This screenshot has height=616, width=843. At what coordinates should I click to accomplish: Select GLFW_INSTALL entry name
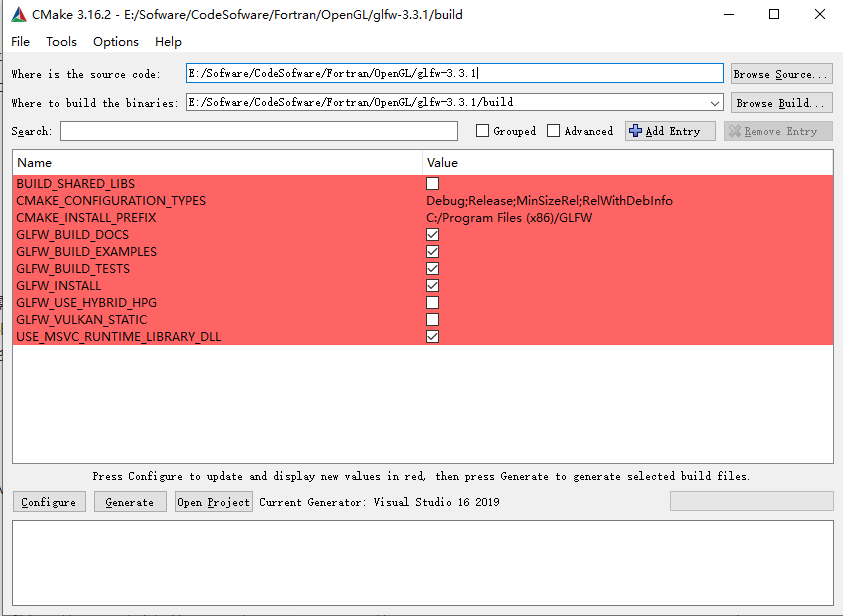point(59,285)
